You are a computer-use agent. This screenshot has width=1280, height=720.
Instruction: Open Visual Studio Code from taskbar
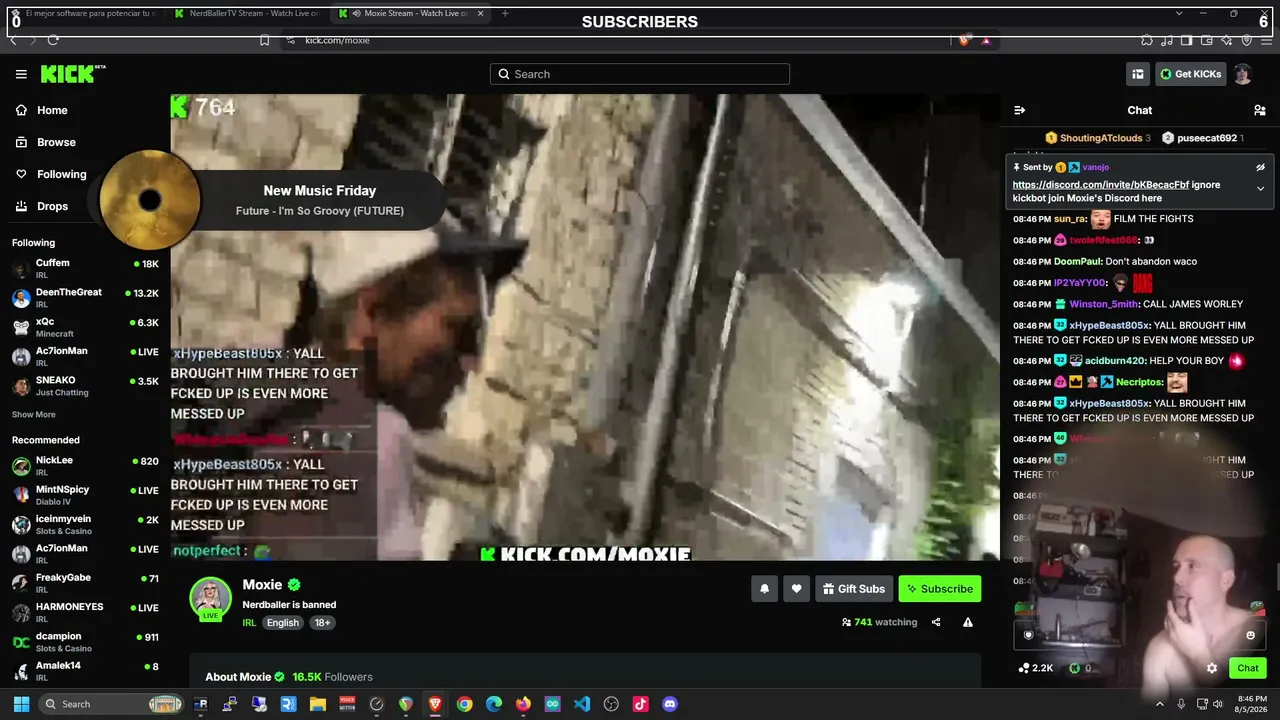(x=582, y=704)
